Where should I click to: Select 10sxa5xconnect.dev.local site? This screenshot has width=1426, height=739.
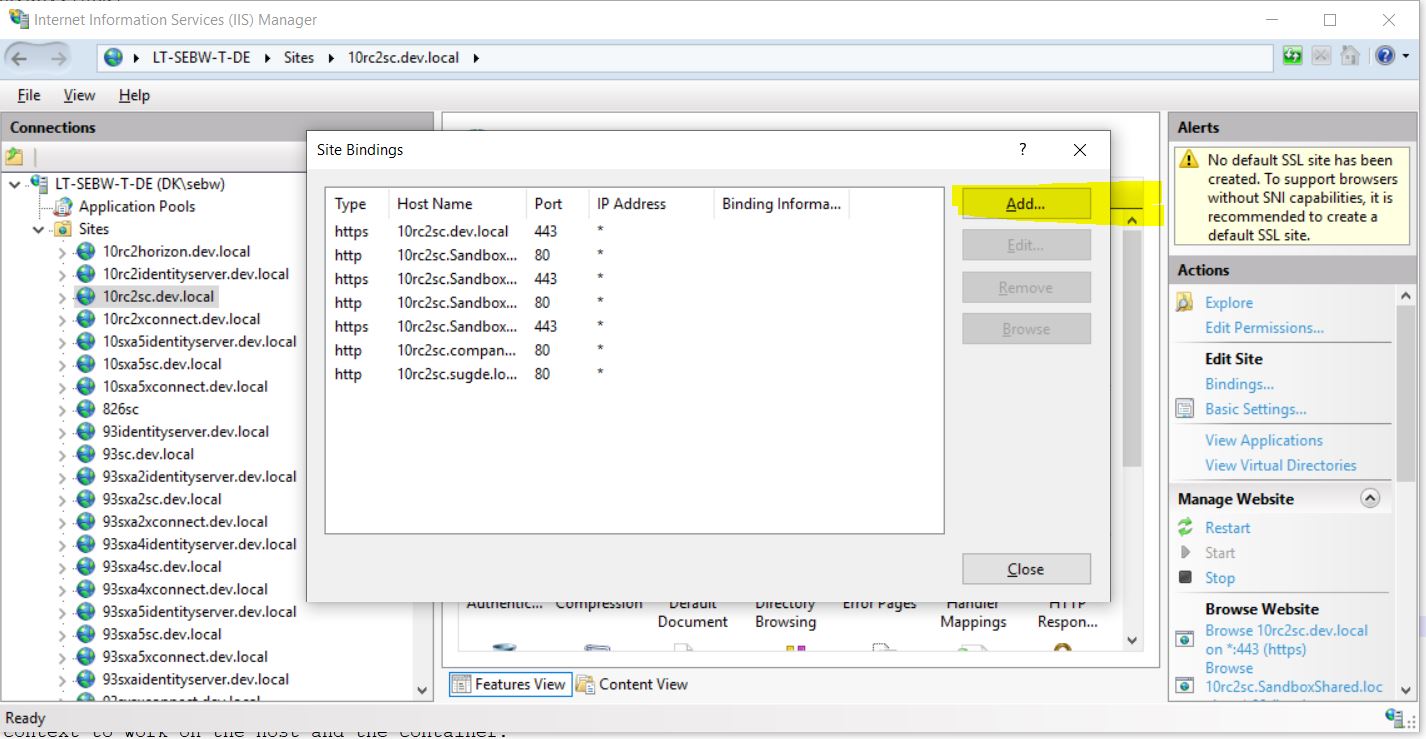tap(185, 386)
